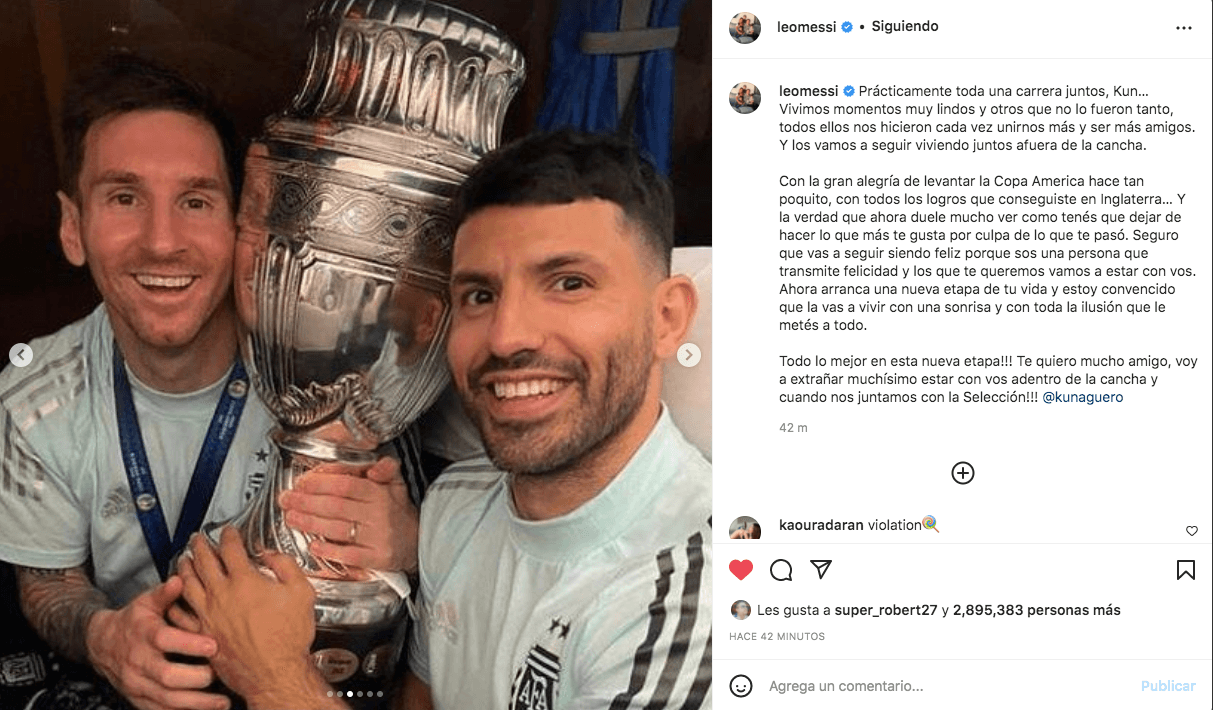Unlike the post with the red heart
The height and width of the screenshot is (710, 1213).
(x=741, y=570)
